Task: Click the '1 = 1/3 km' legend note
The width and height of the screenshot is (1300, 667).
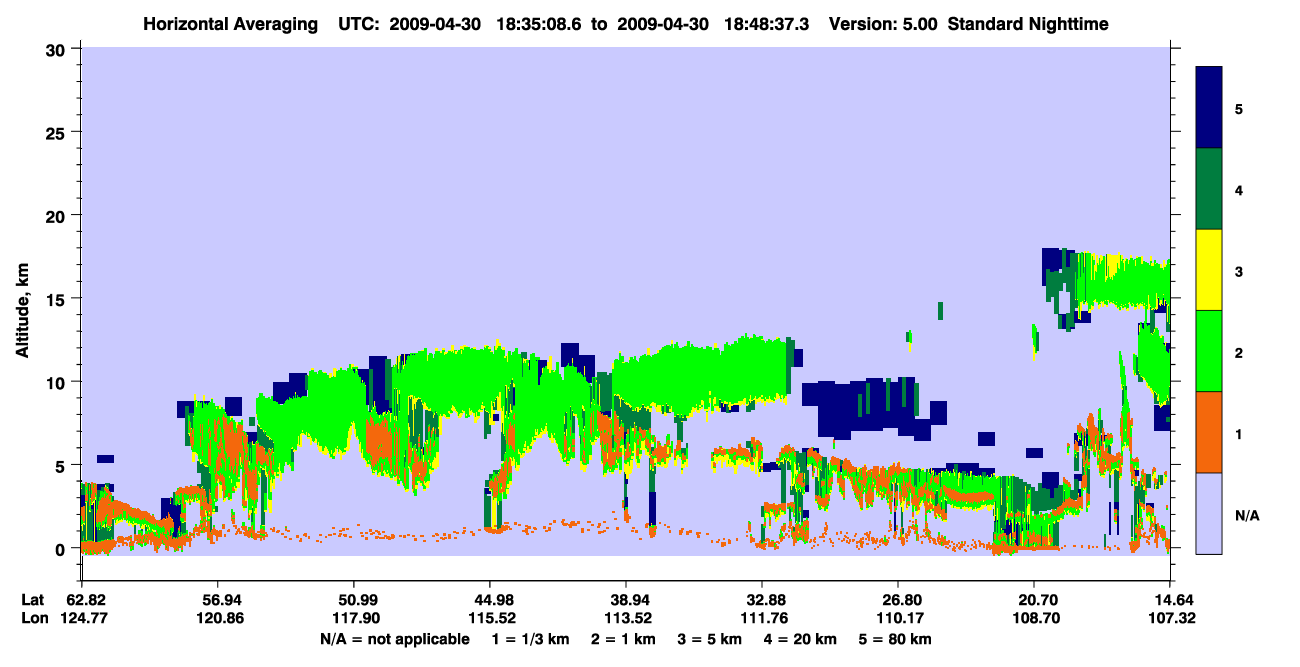Action: point(529,639)
